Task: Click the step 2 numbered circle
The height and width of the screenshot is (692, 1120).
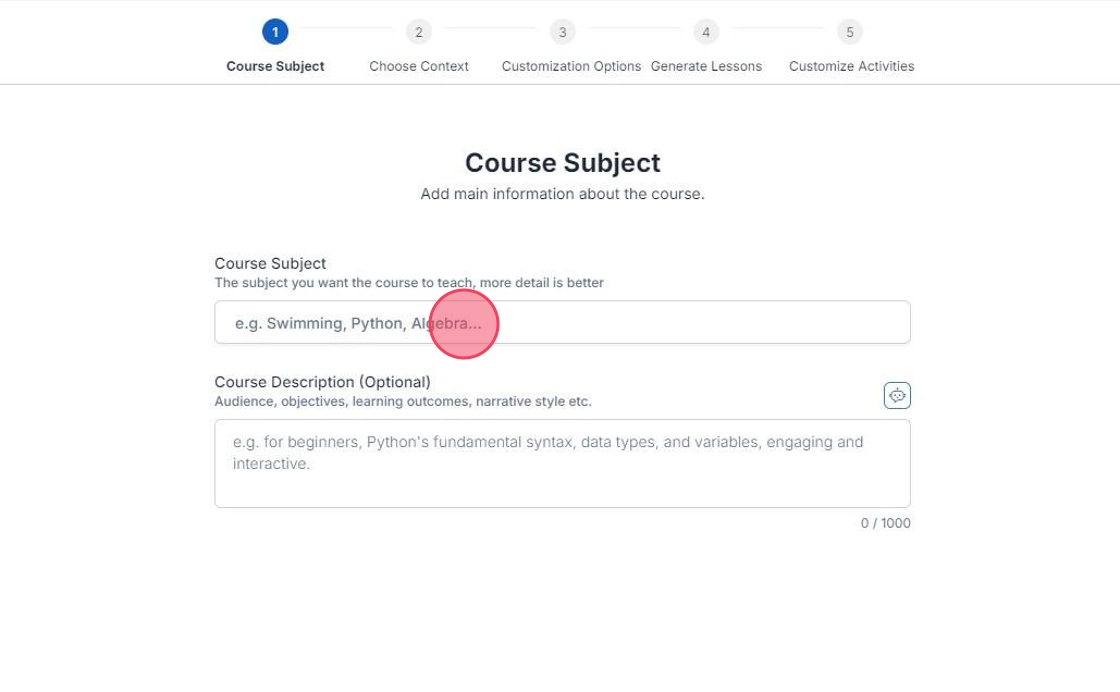Action: click(x=418, y=32)
